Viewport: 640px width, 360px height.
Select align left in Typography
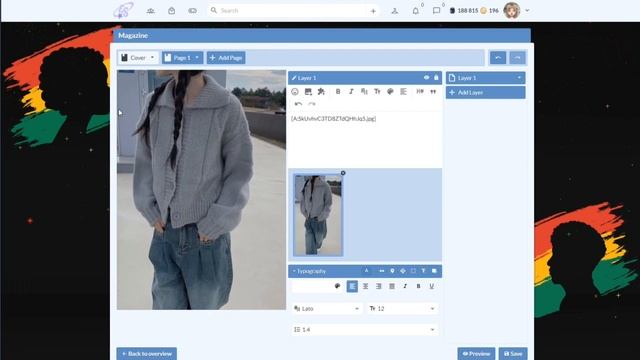click(x=352, y=286)
